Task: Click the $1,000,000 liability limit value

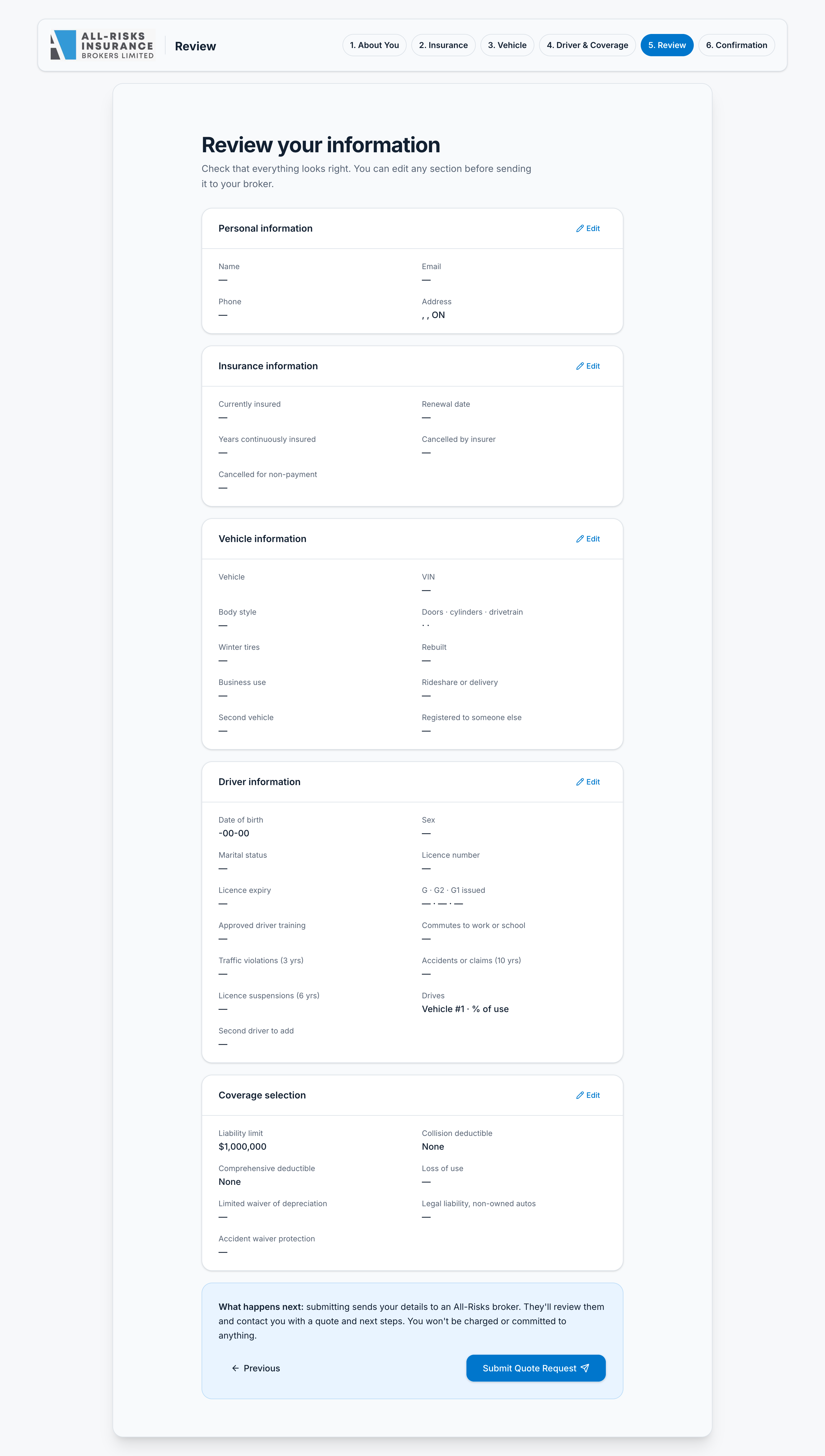Action: point(243,1146)
